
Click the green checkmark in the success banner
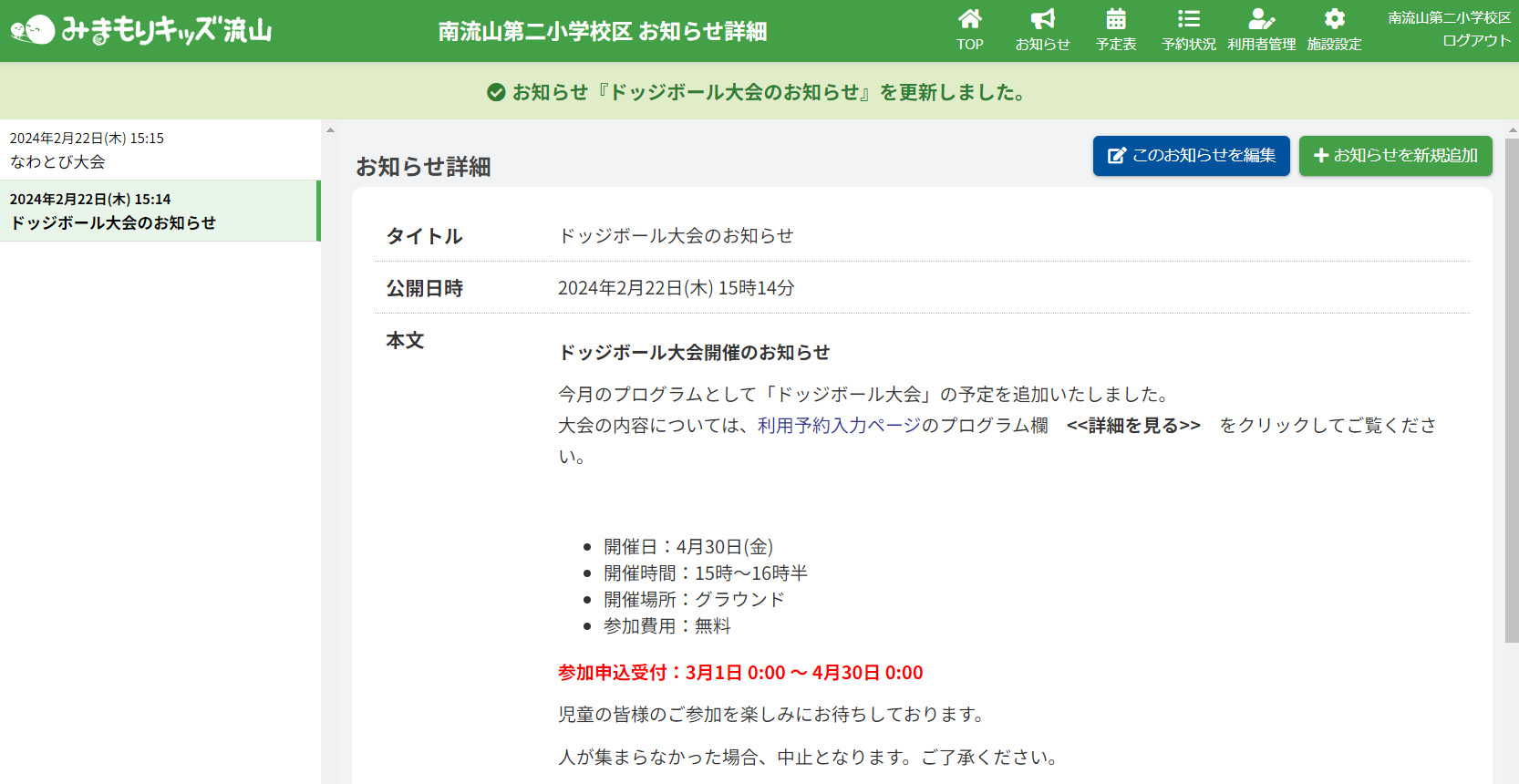pyautogui.click(x=496, y=92)
